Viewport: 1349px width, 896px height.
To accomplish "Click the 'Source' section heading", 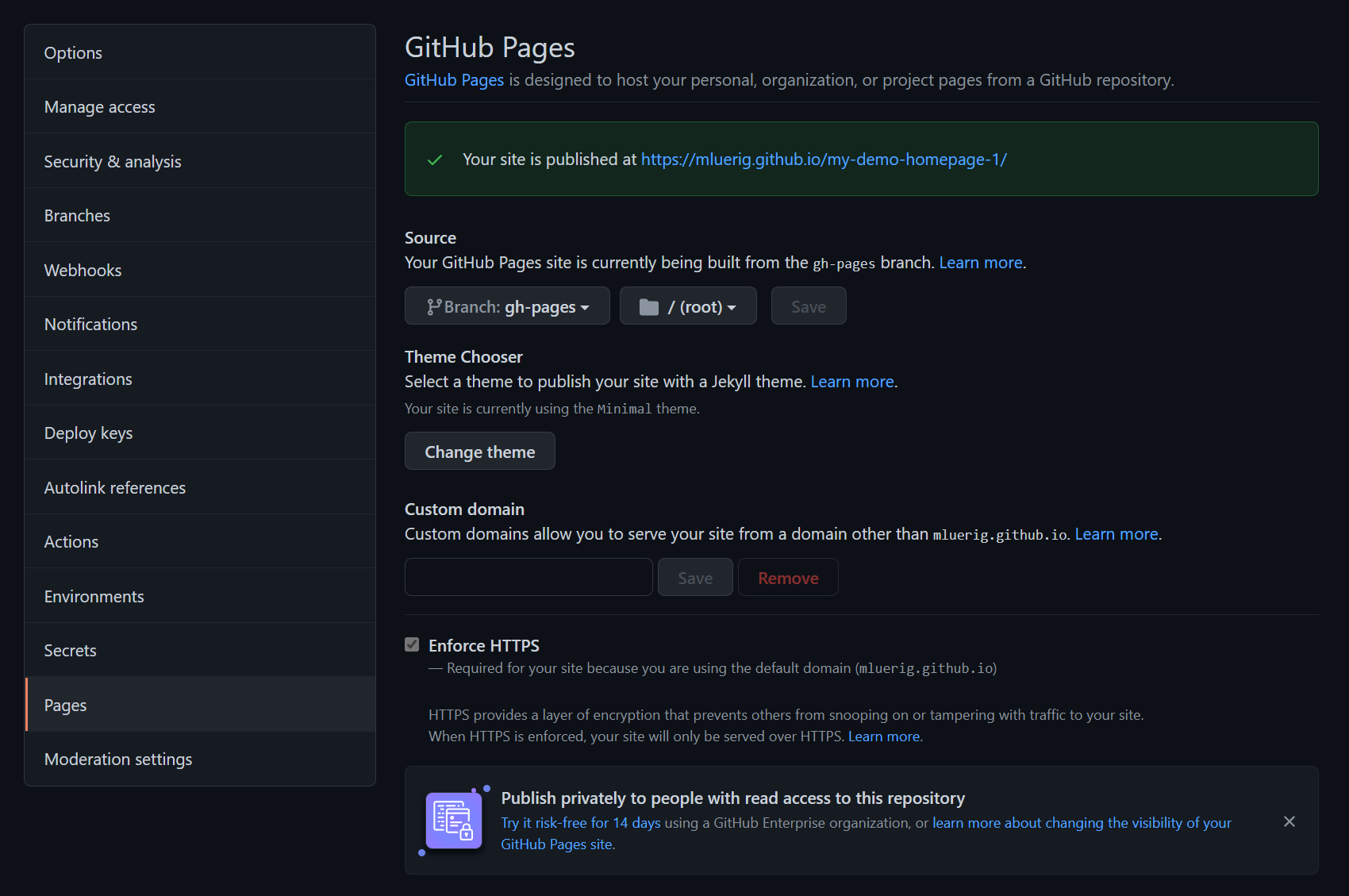I will coord(430,238).
